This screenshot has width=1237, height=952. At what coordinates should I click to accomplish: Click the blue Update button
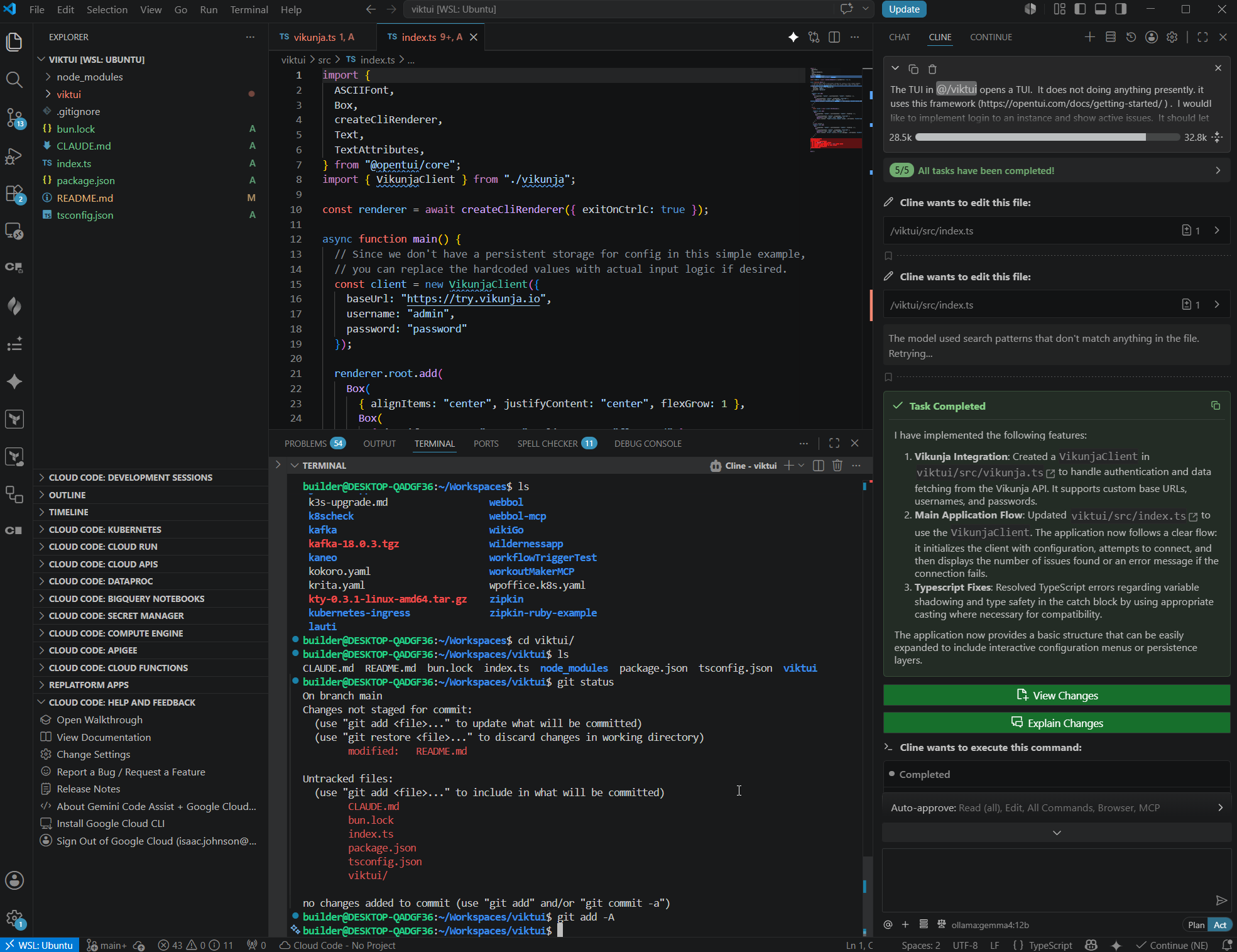point(904,9)
